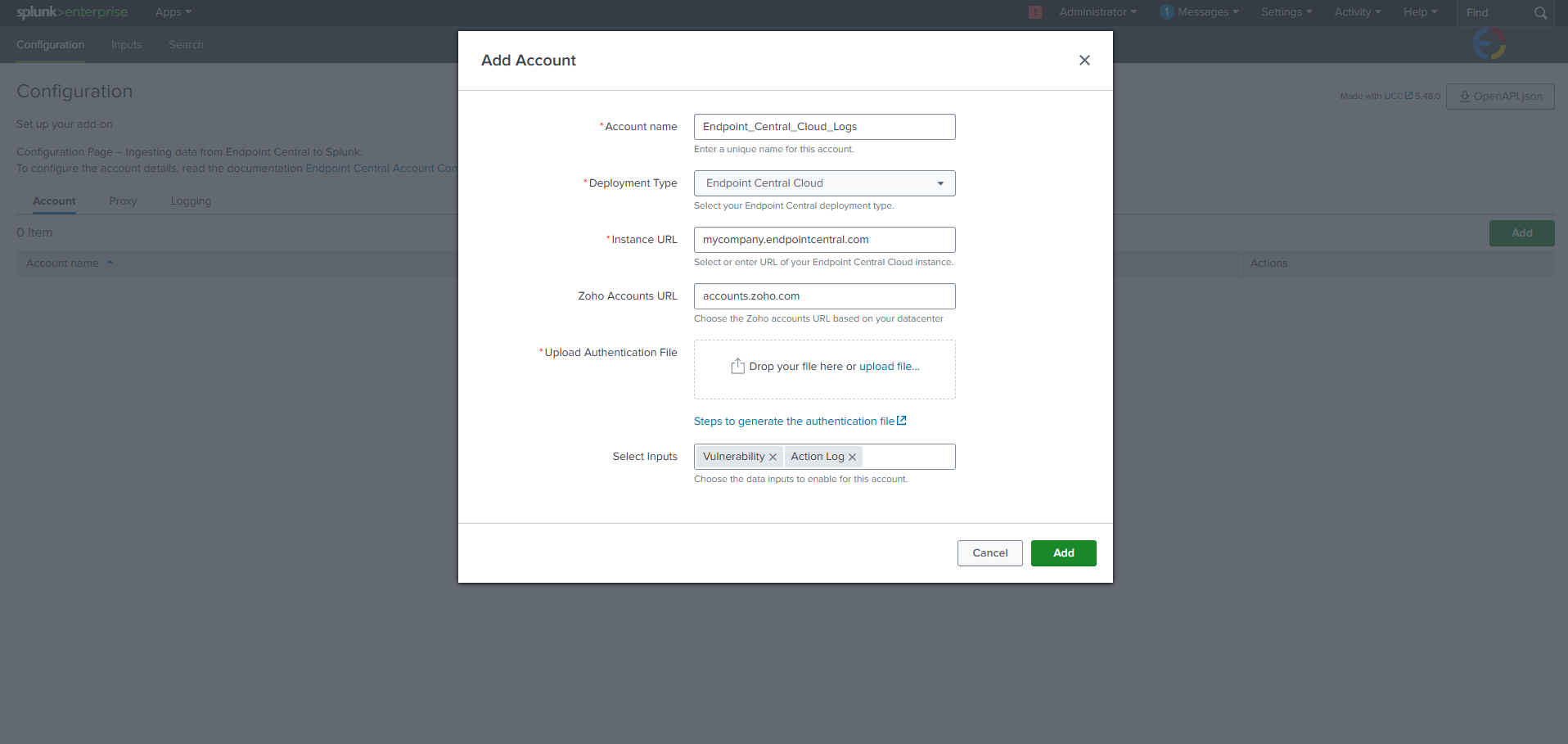Click the search magnifier icon in top bar
This screenshot has height=744, width=1568.
click(x=1540, y=13)
